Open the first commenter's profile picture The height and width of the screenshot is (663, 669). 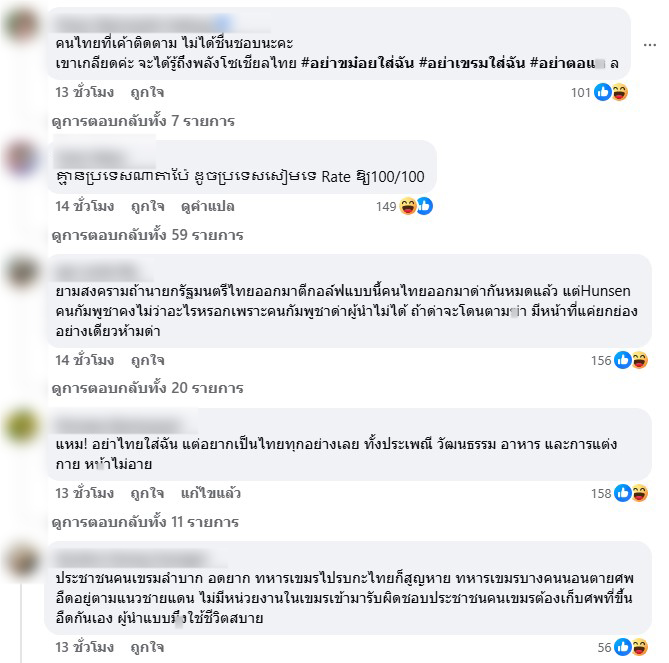21,25
